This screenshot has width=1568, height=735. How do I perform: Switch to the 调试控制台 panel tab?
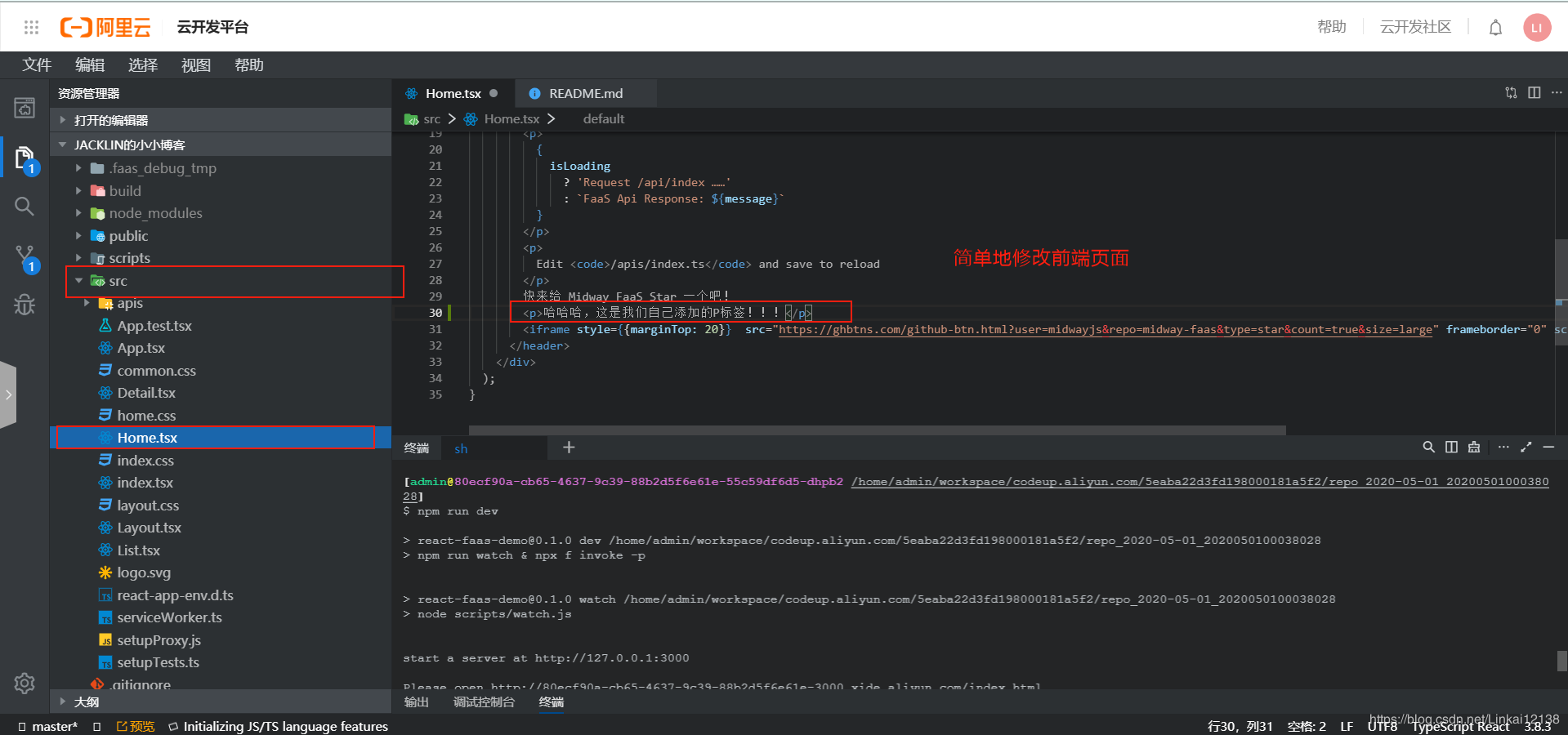tap(485, 702)
